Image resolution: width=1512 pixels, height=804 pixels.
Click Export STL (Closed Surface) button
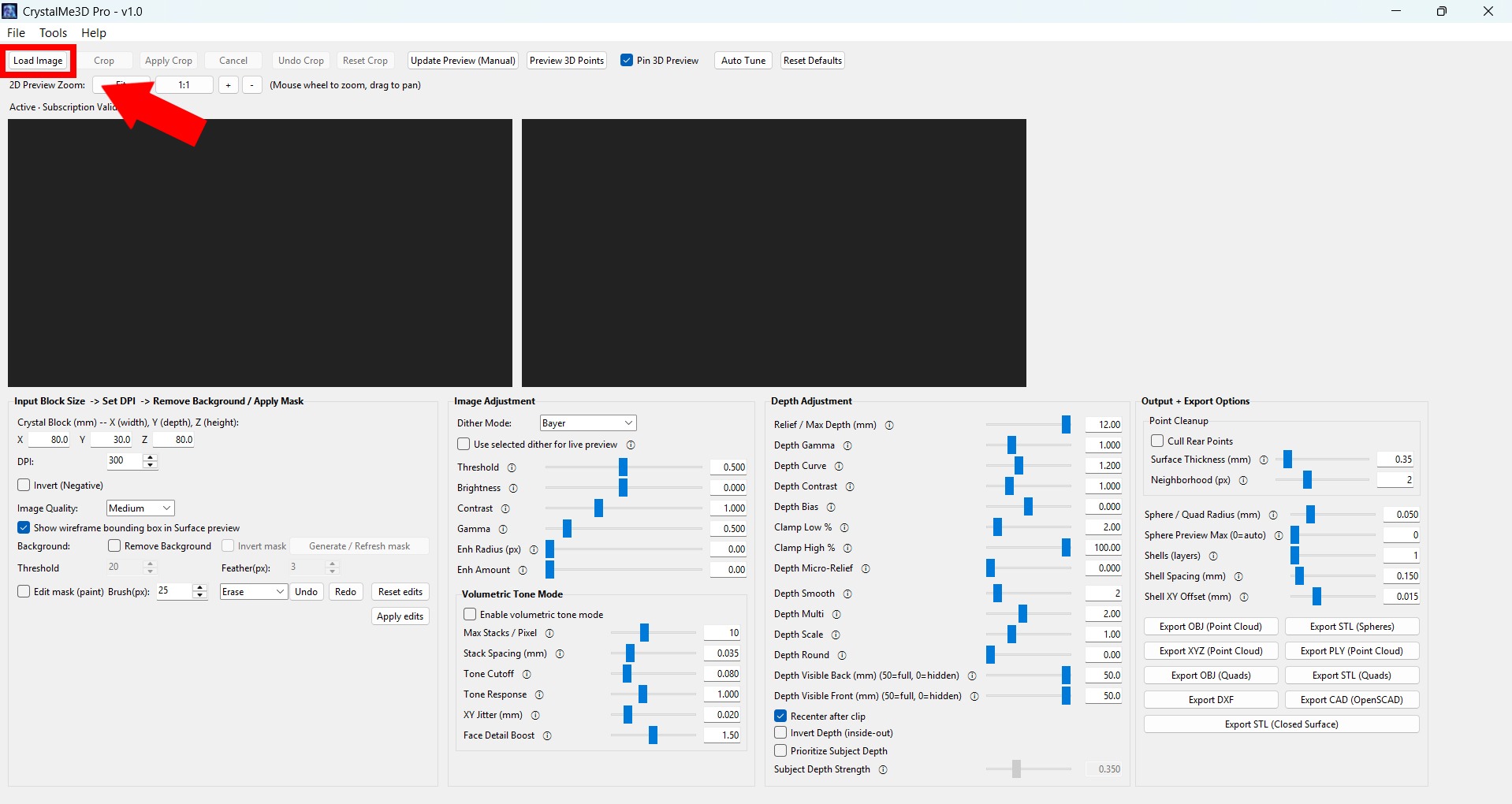coord(1281,724)
